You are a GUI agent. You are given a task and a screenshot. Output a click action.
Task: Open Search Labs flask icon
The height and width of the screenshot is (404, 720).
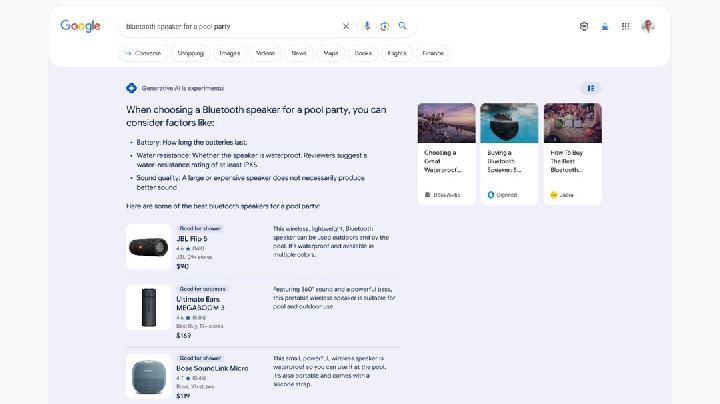pos(605,27)
